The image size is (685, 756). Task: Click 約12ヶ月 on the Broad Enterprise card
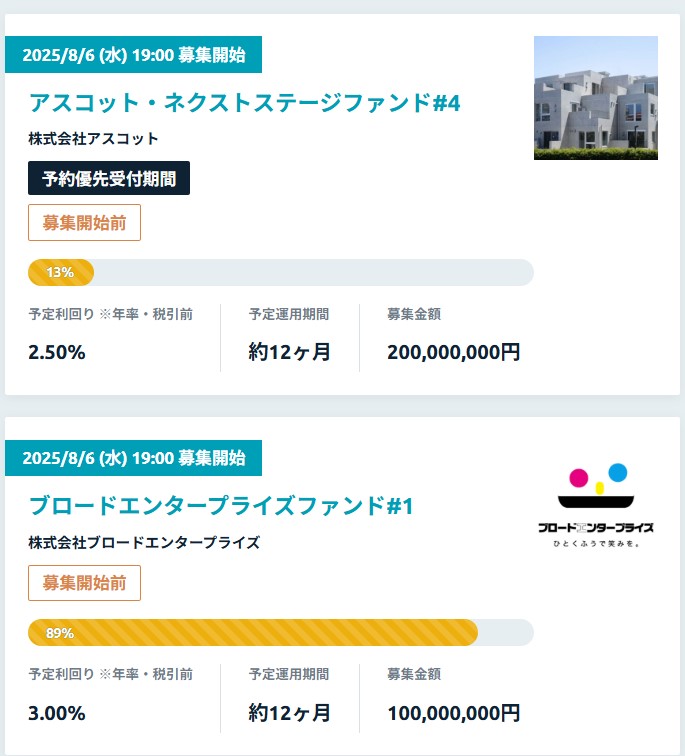point(289,713)
